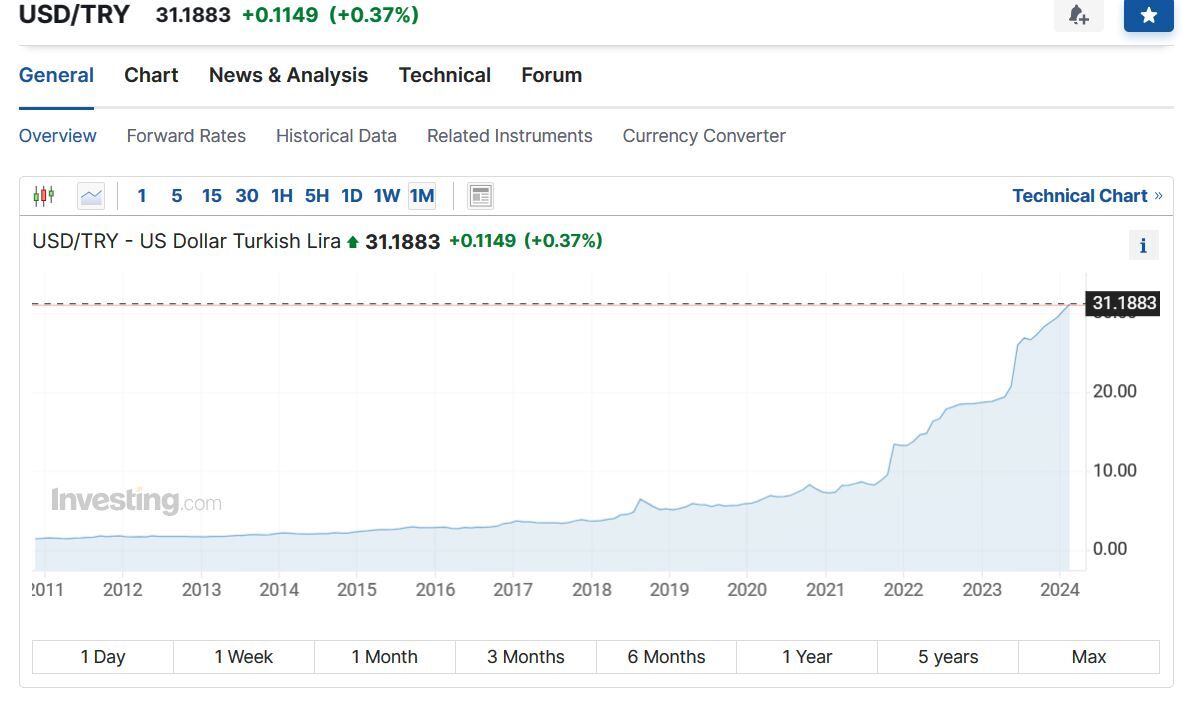Click the 2022 label on the time axis

tap(903, 590)
